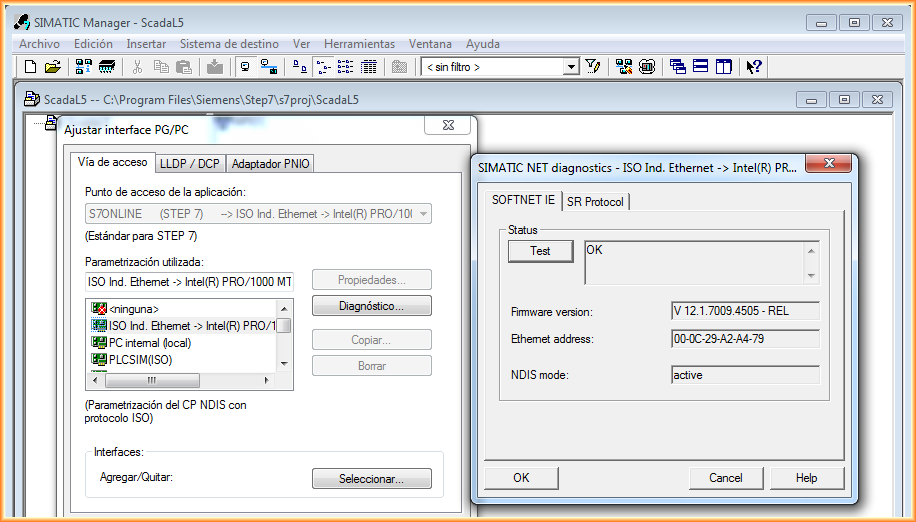Open Accessible Nodes from the toolbar
This screenshot has height=522, width=916.
coord(84,67)
